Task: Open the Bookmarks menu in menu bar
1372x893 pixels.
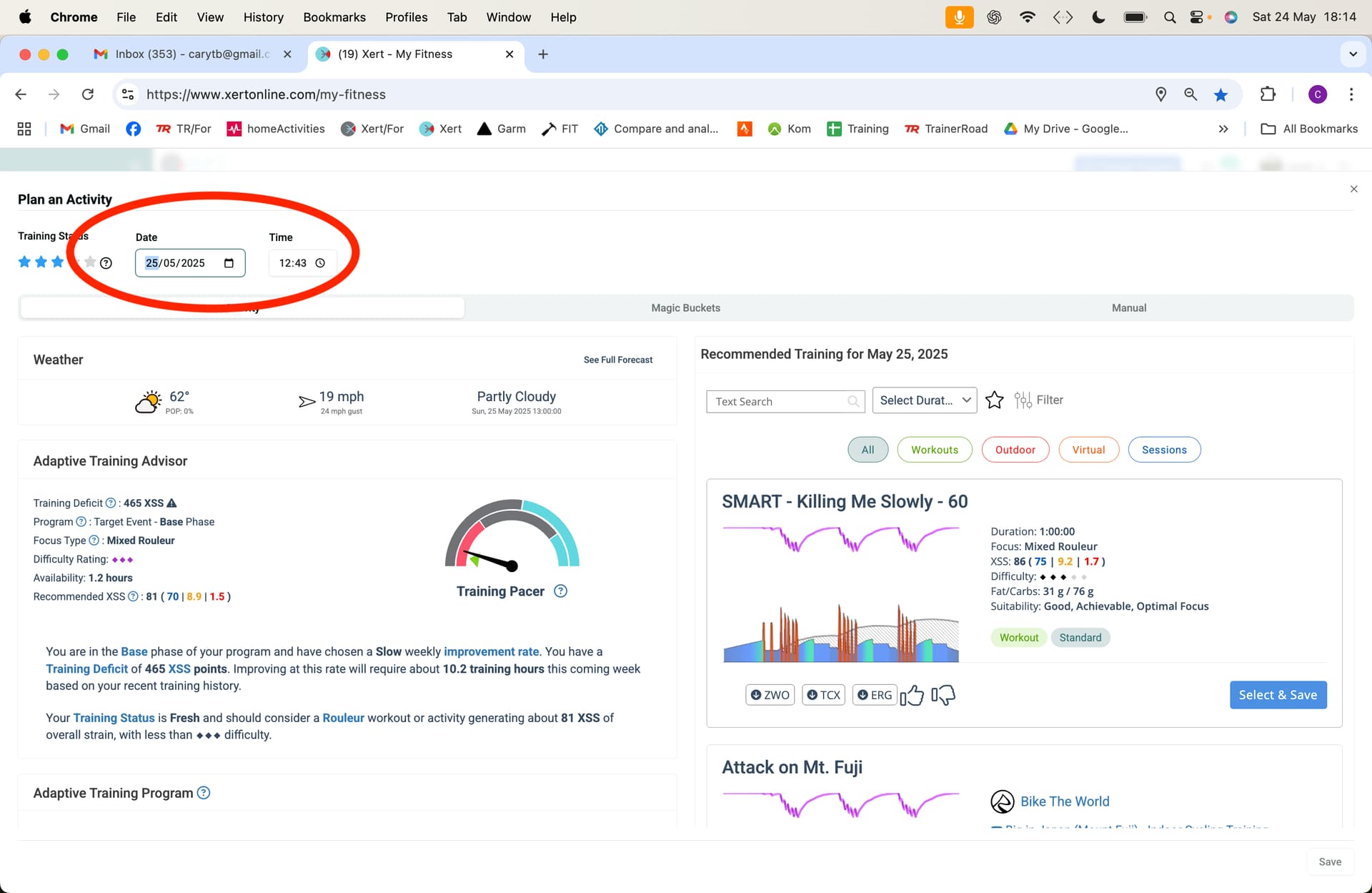Action: (x=334, y=17)
